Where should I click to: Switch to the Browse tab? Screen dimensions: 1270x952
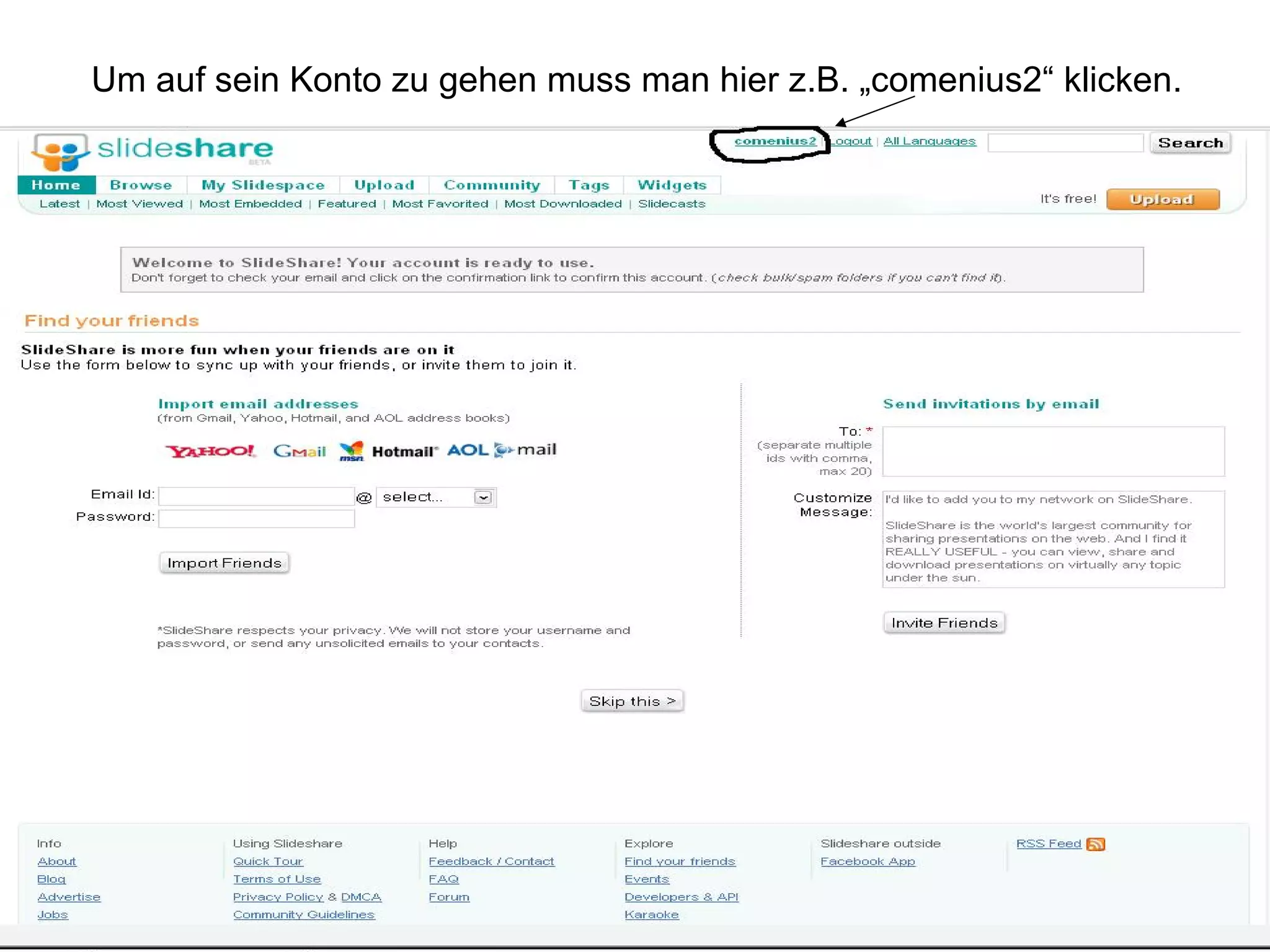141,185
